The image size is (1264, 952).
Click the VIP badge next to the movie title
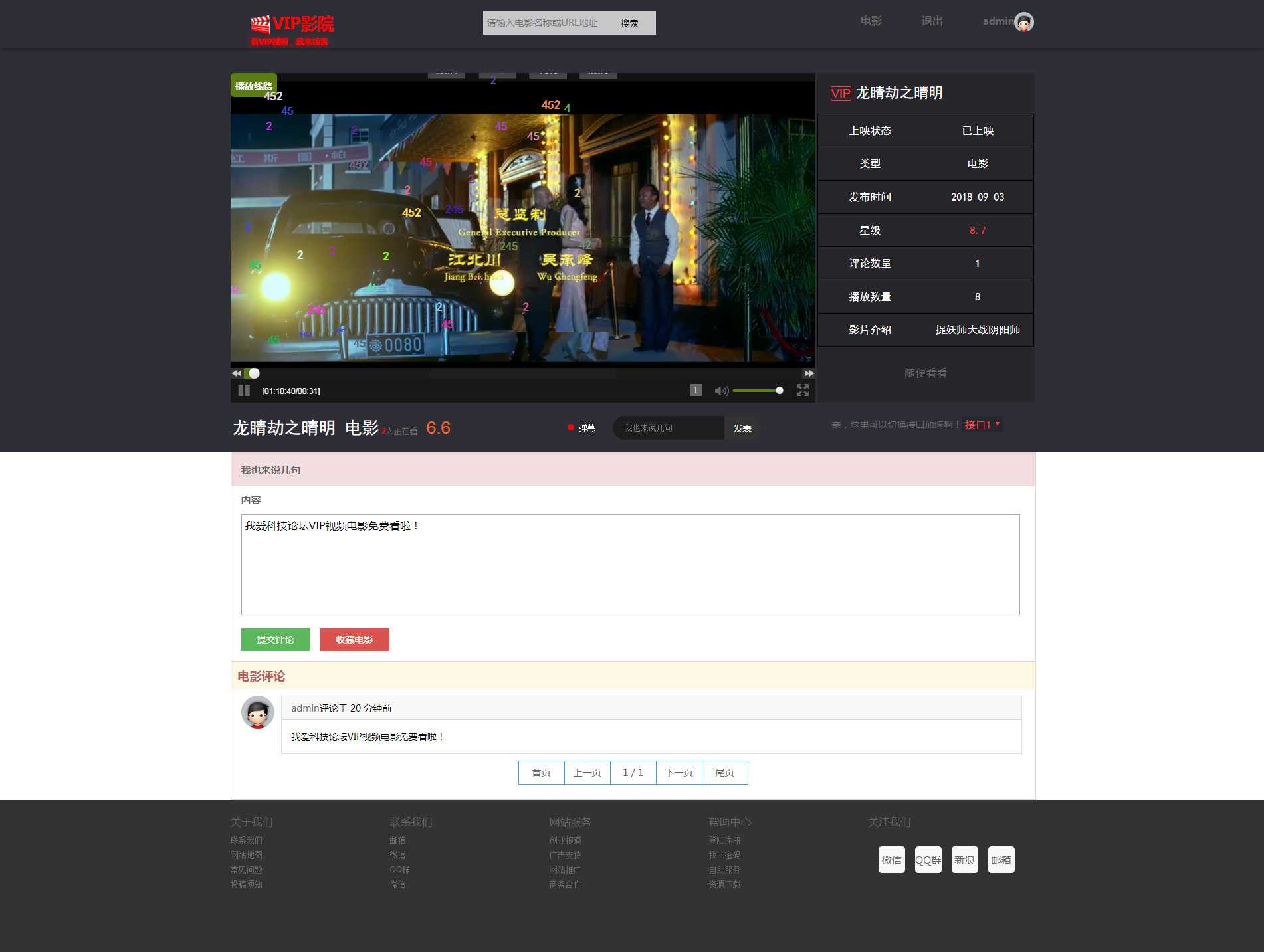pos(841,93)
